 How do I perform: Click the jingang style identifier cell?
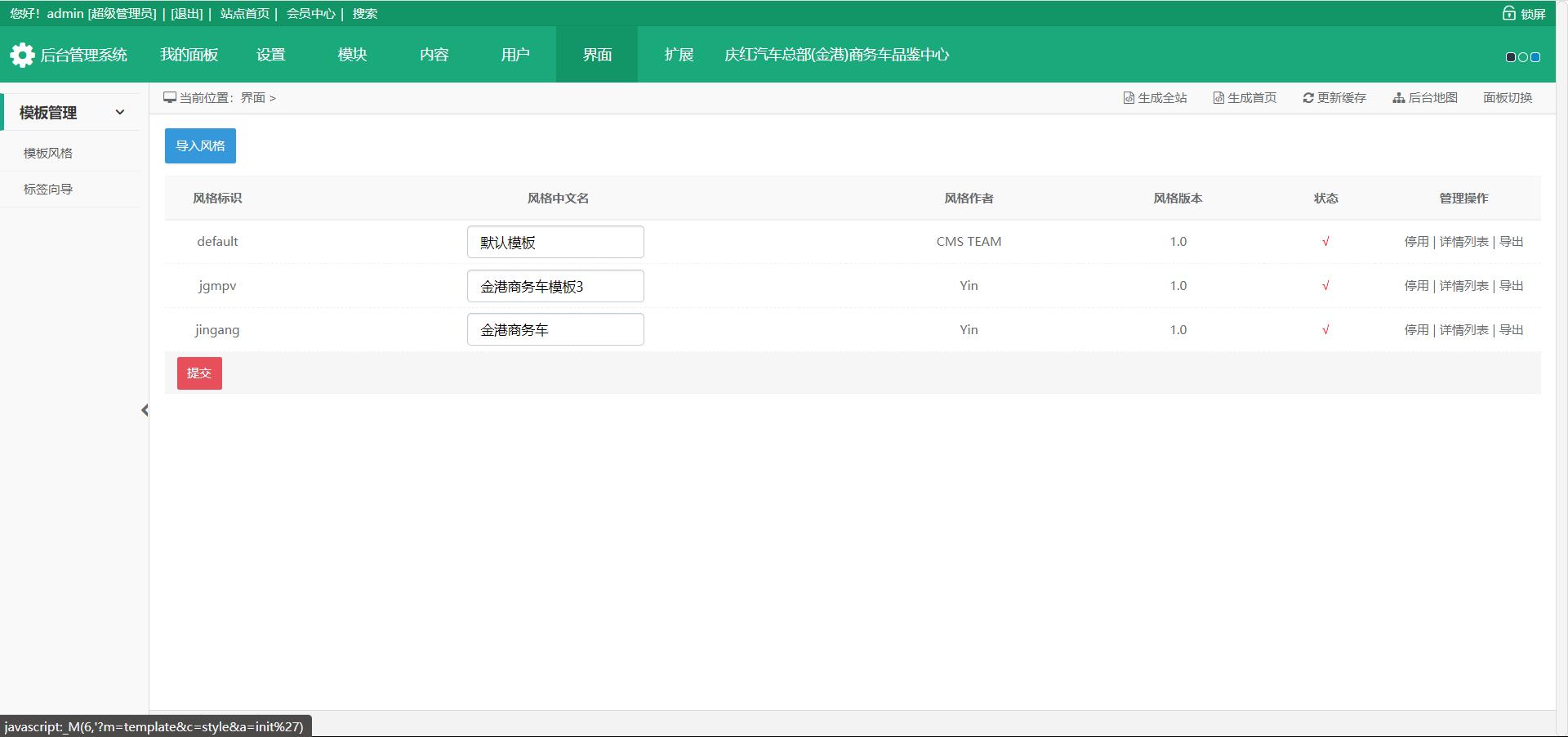tap(217, 330)
